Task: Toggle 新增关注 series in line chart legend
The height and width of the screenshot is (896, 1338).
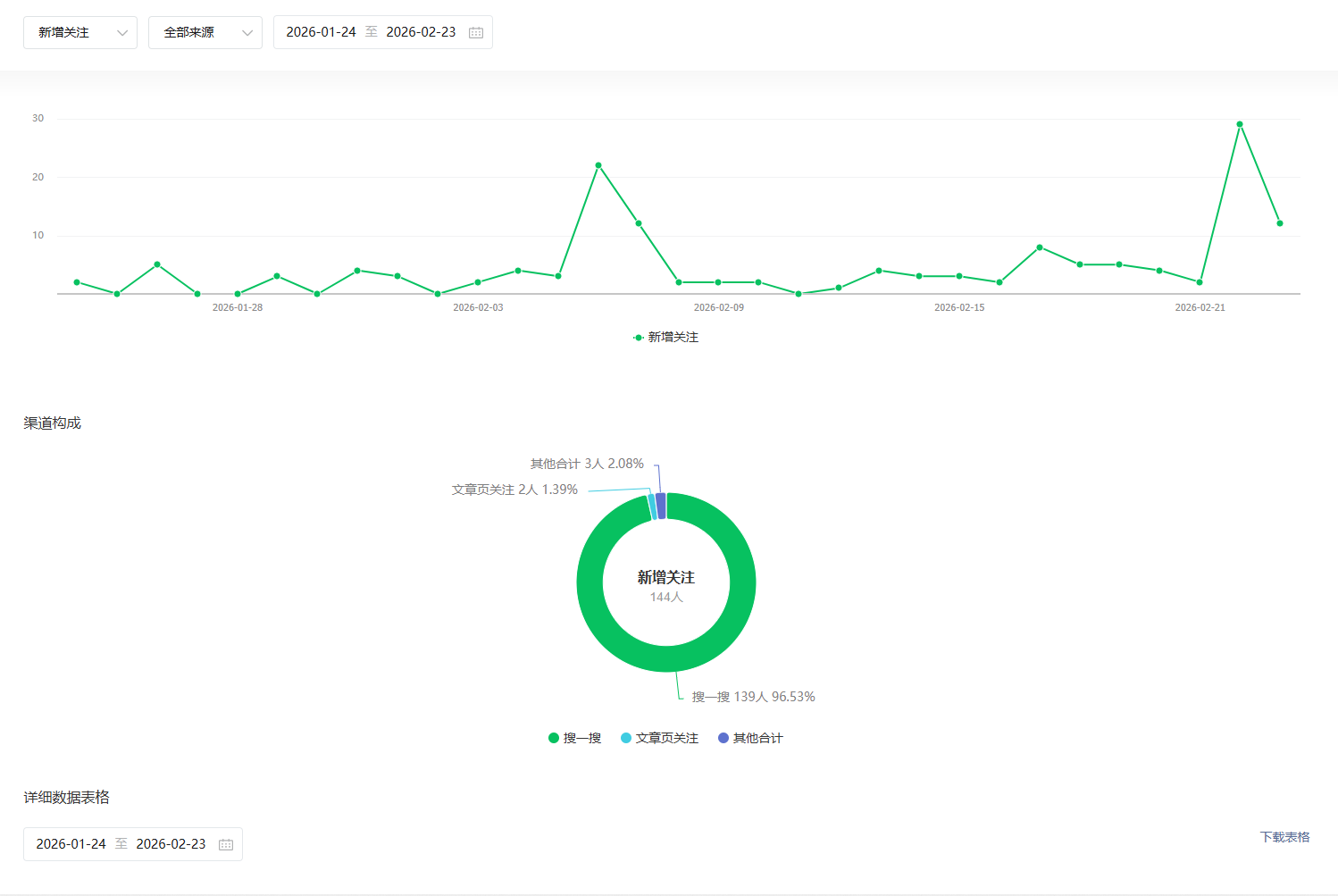Action: (x=666, y=337)
